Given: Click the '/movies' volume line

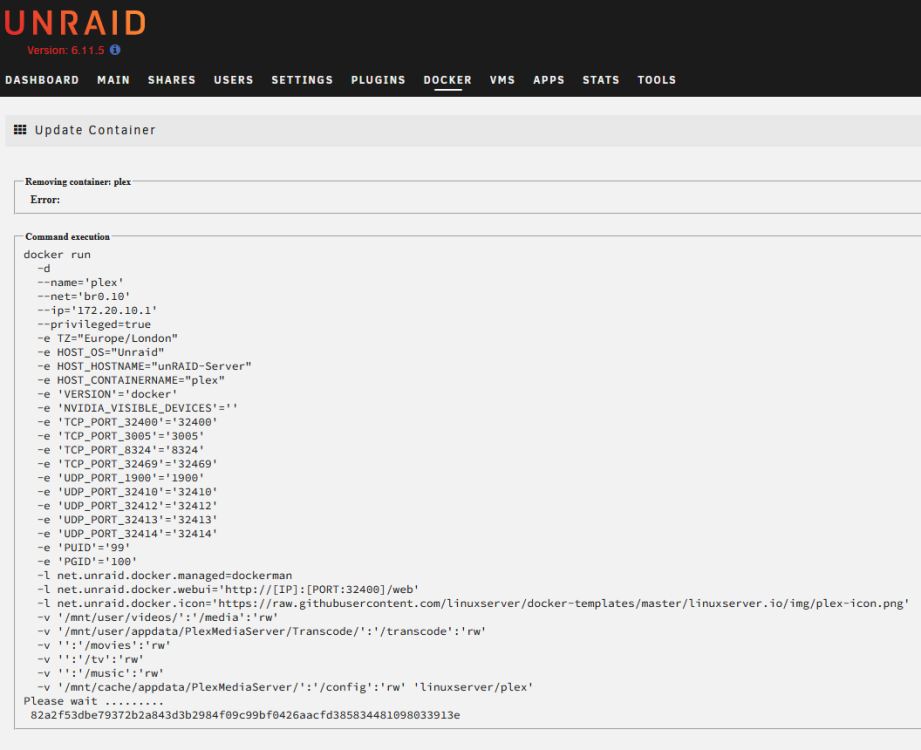Looking at the screenshot, I should (x=104, y=646).
